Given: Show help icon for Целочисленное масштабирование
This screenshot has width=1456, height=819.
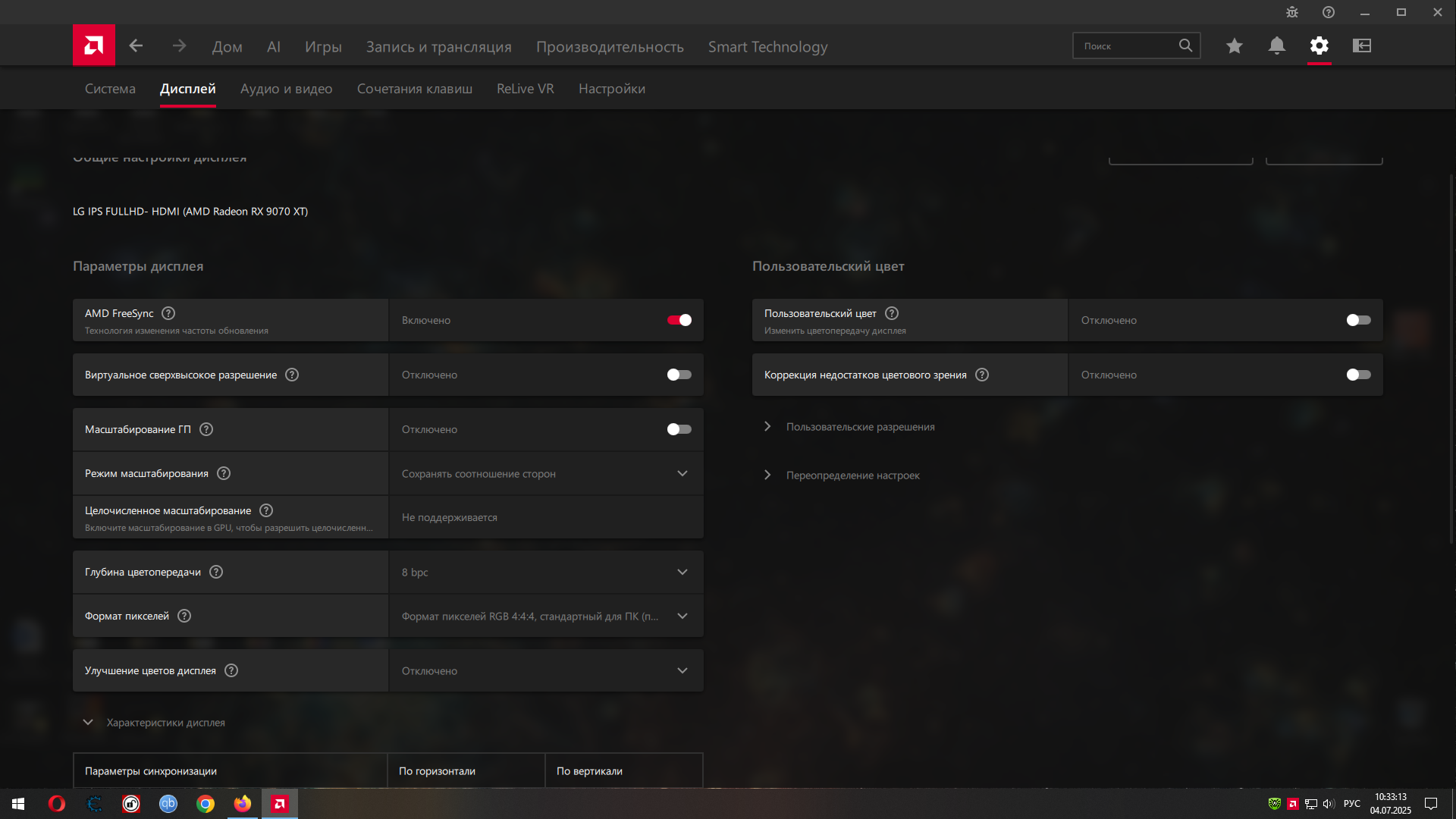Looking at the screenshot, I should [266, 510].
